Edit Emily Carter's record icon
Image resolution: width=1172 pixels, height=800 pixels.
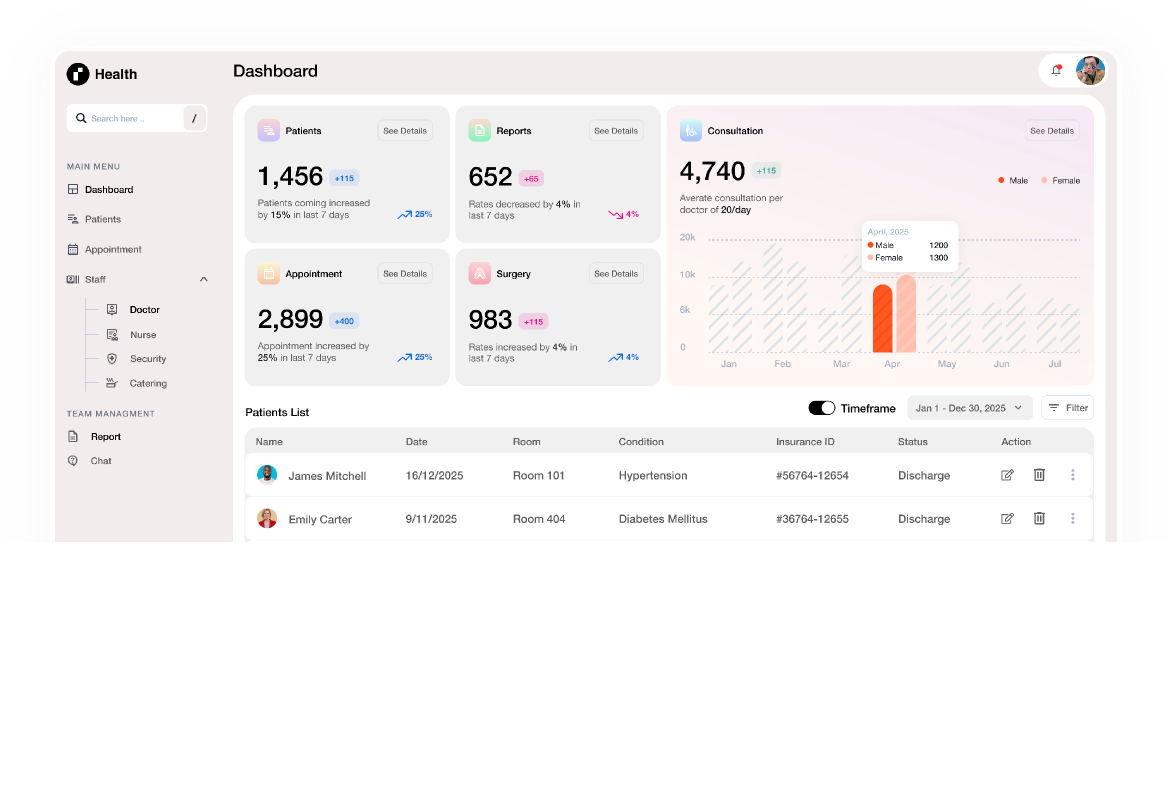(x=1007, y=518)
